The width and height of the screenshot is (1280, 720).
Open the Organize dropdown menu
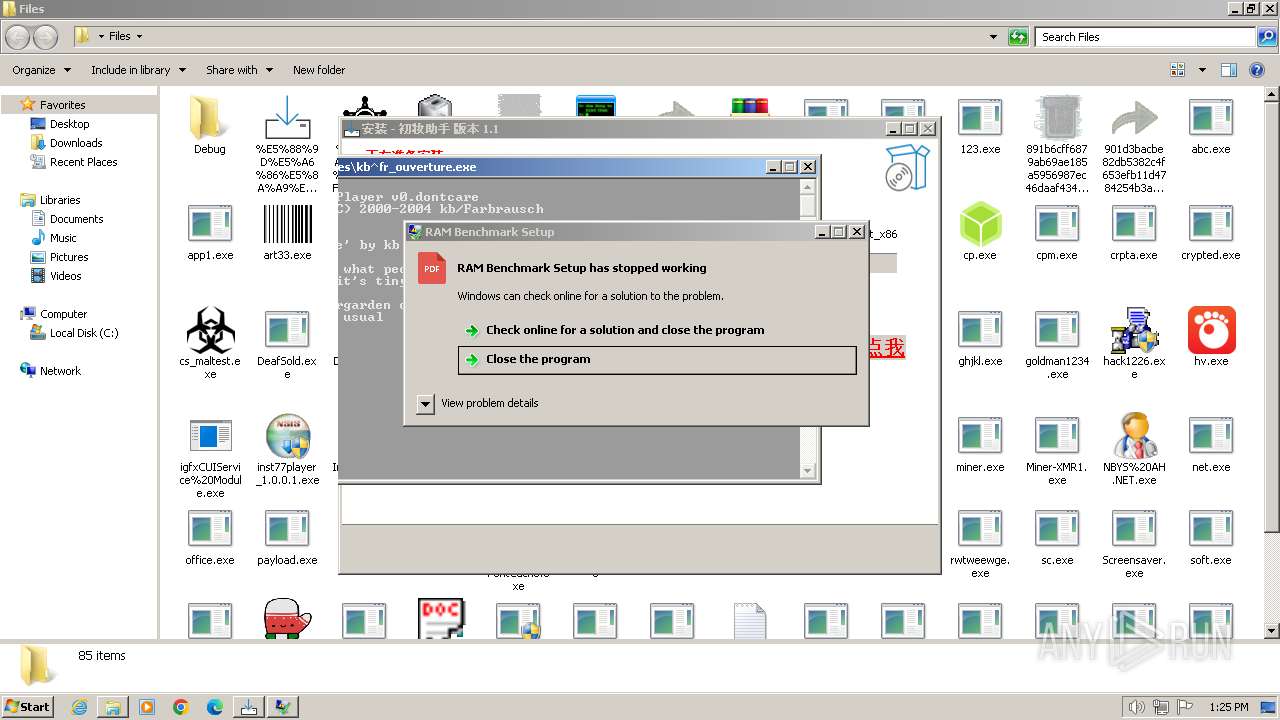42,70
